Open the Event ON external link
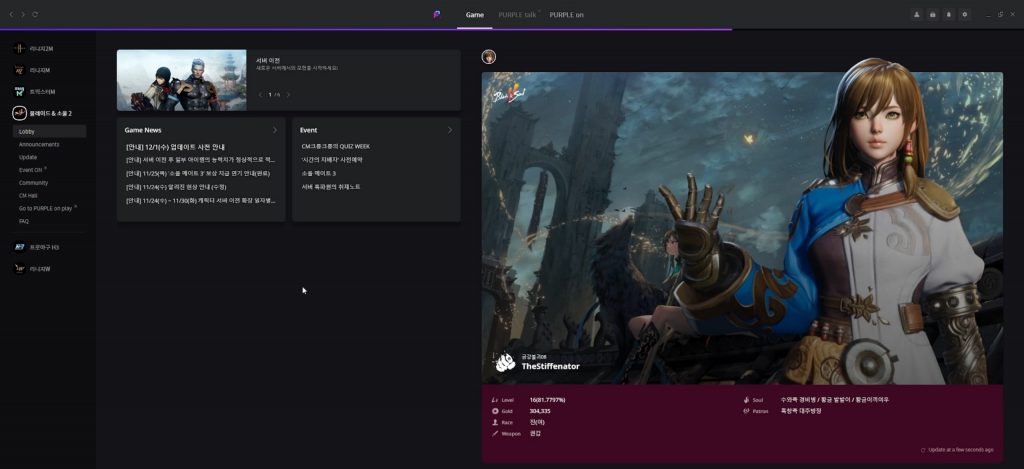The height and width of the screenshot is (469, 1024). click(33, 170)
